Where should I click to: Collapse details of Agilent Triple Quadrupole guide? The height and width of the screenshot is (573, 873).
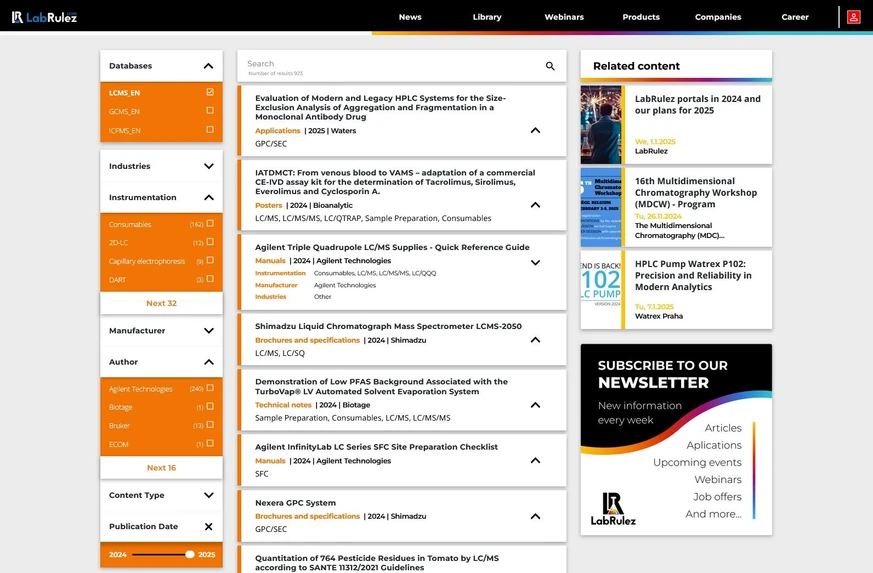tap(535, 262)
